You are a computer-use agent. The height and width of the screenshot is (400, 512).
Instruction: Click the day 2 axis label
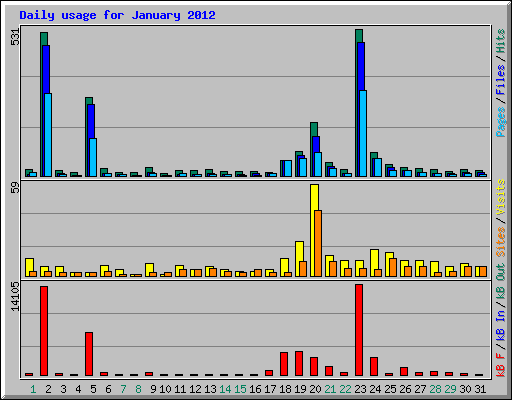[x=48, y=389]
